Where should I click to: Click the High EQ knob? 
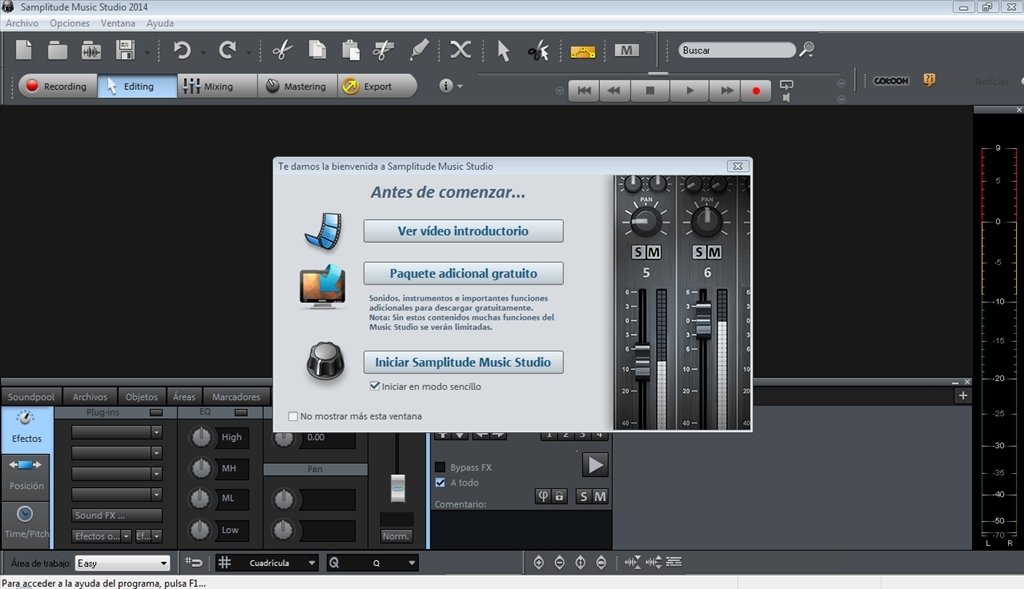[x=201, y=437]
